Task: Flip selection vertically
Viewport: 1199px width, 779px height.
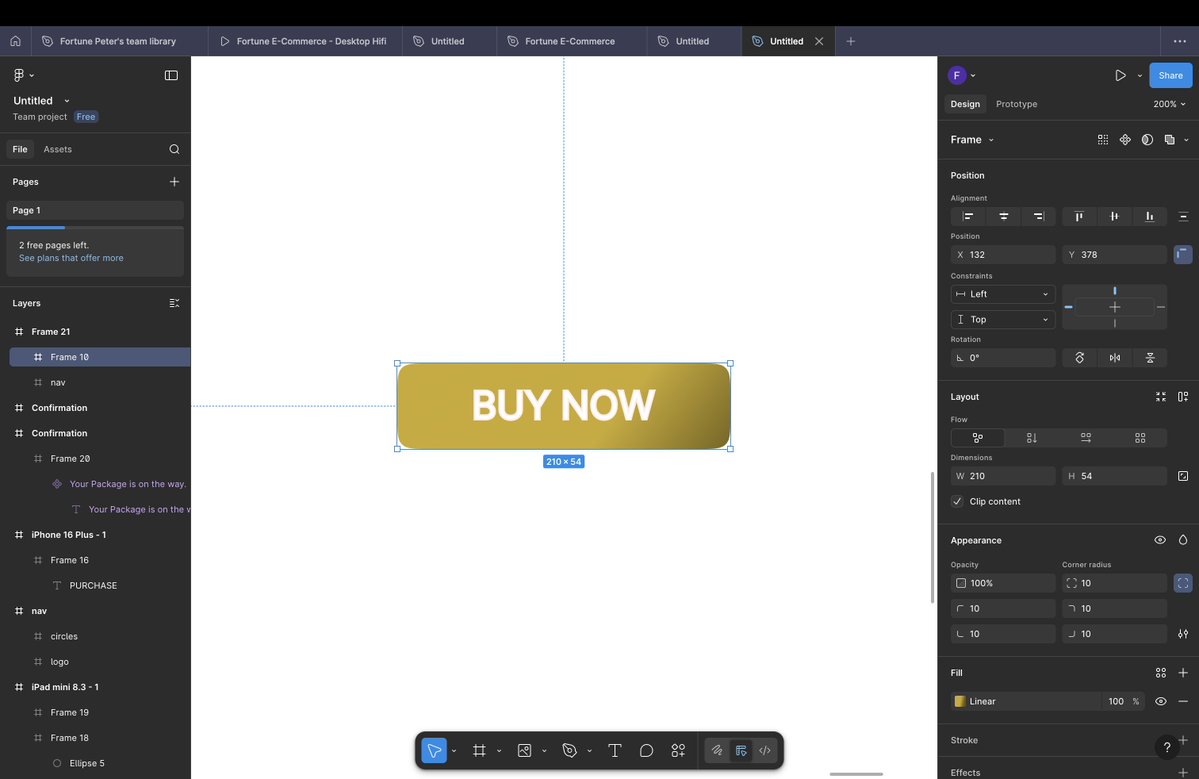Action: click(x=1150, y=358)
